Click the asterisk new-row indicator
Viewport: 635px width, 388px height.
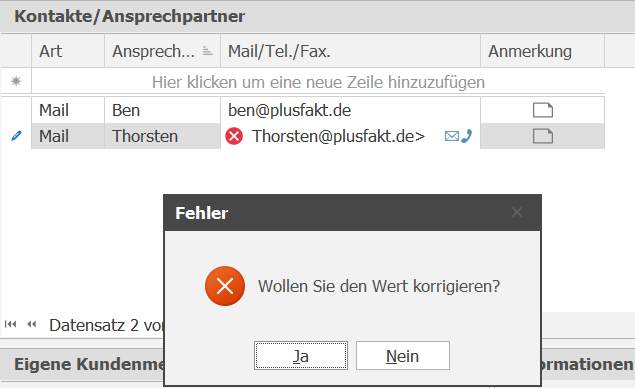click(16, 81)
